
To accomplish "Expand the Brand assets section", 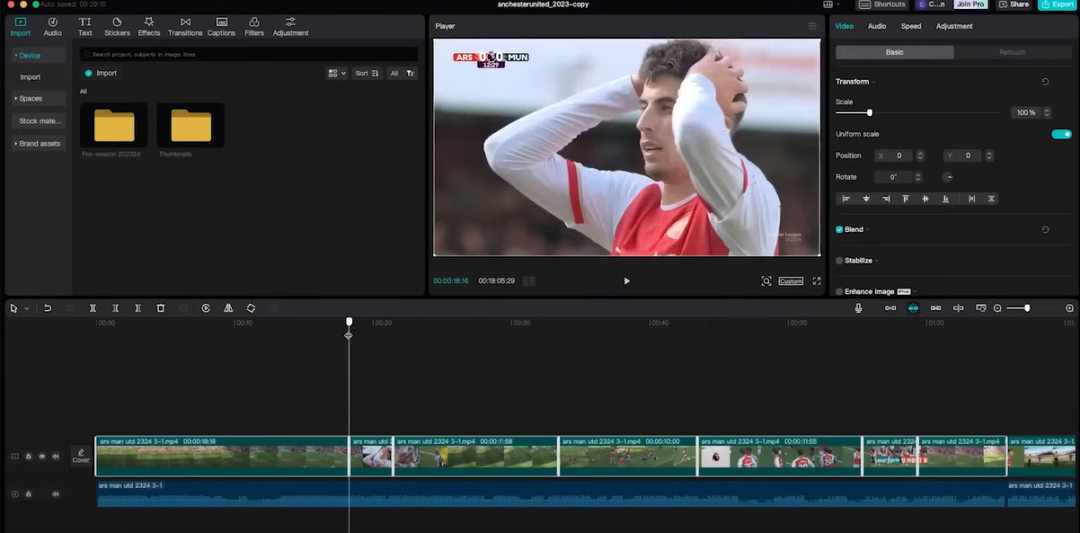I will pos(39,144).
